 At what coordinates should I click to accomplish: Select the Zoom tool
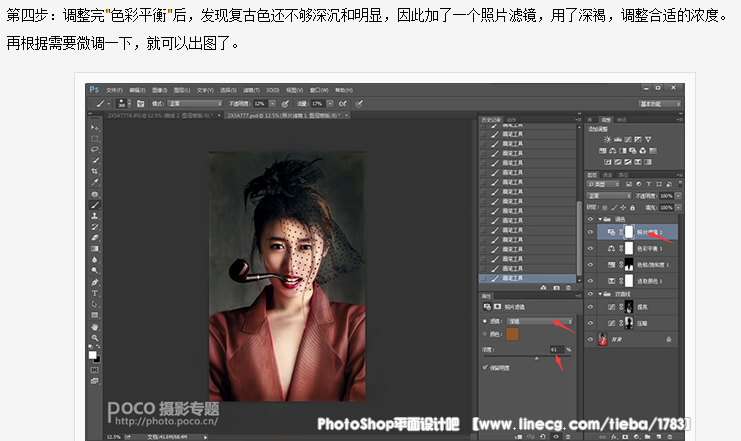point(95,337)
